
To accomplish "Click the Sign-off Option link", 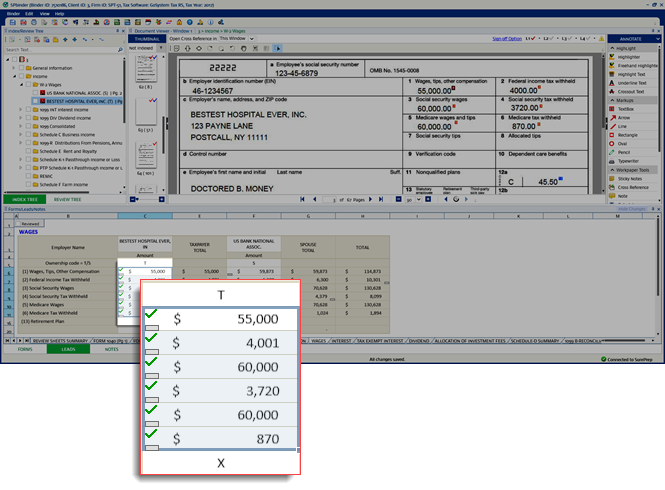I will (x=506, y=39).
